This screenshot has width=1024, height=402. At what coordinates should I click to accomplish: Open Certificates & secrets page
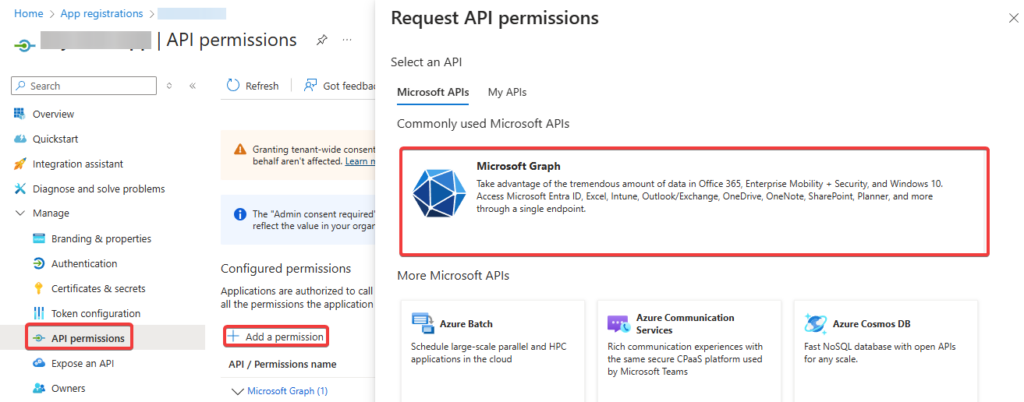98,288
